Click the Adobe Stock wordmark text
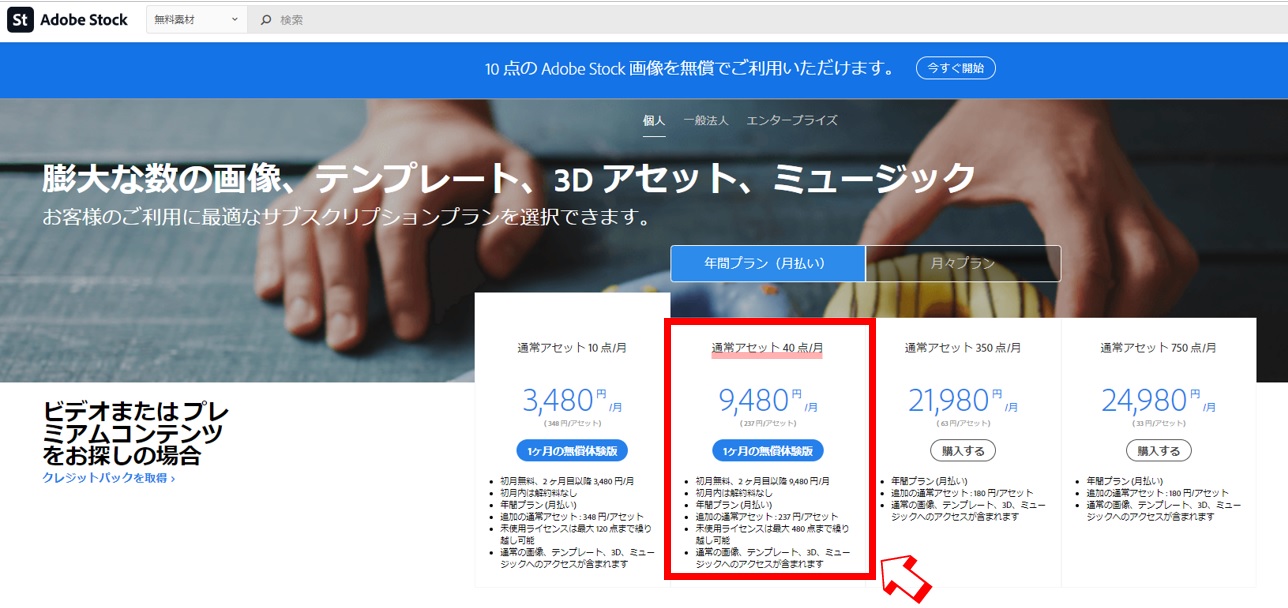Viewport: 1288px width, 608px height. pyautogui.click(x=84, y=20)
